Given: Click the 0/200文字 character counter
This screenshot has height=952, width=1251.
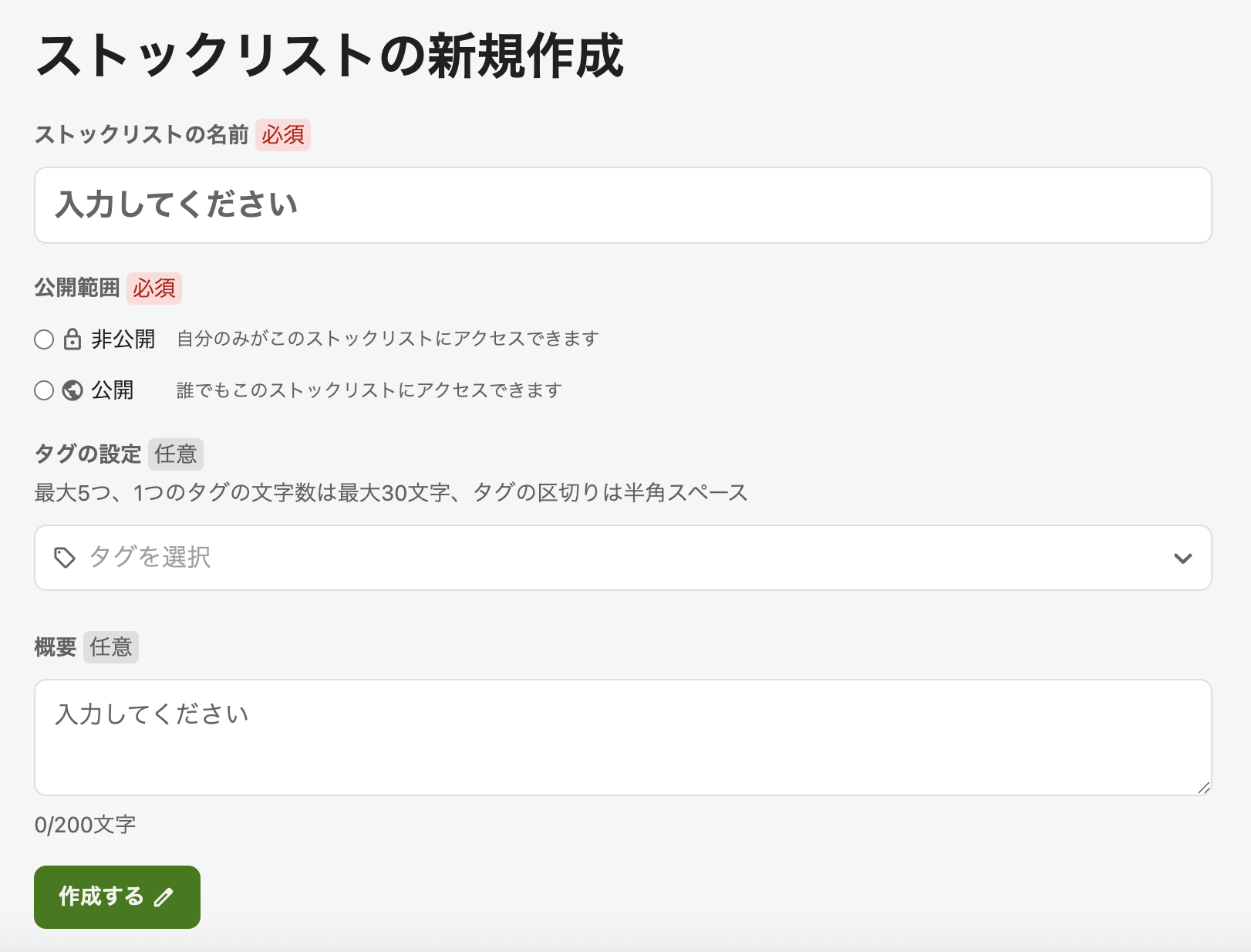Looking at the screenshot, I should point(85,824).
